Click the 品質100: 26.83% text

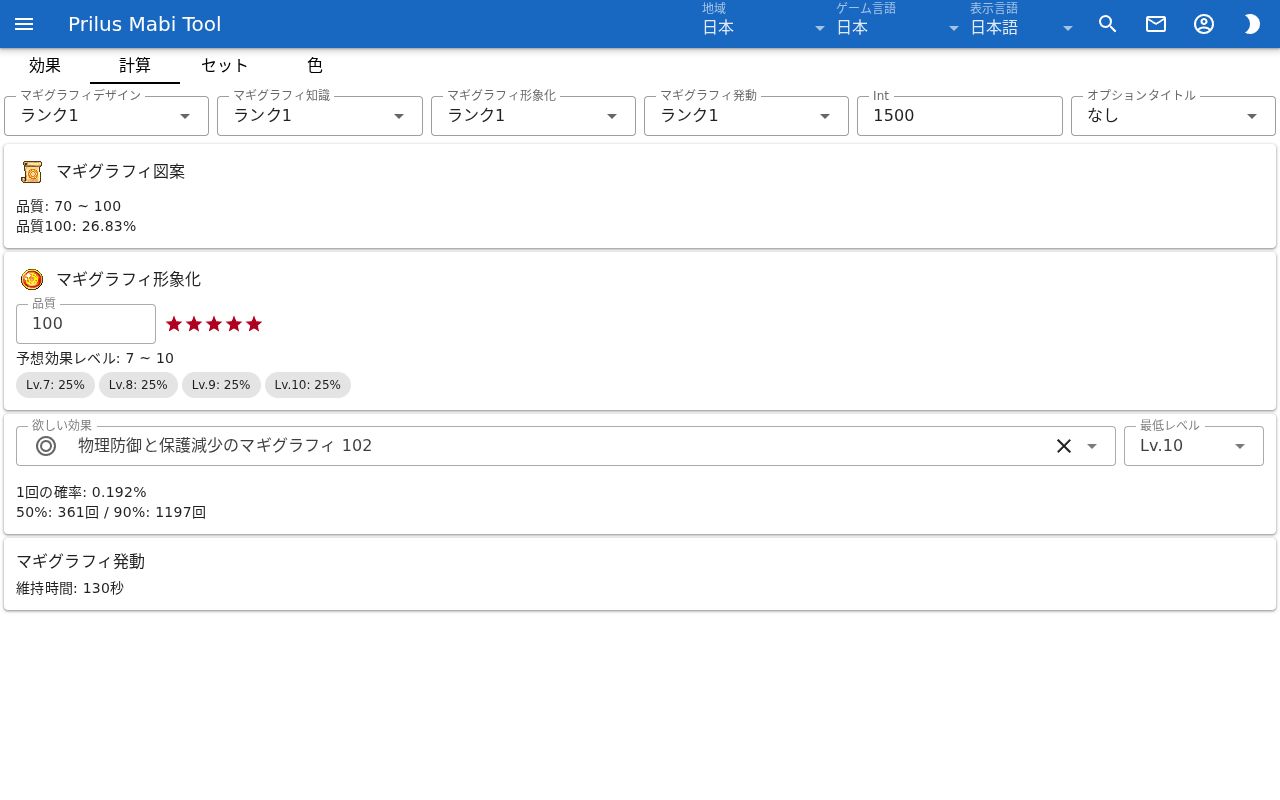tap(76, 226)
